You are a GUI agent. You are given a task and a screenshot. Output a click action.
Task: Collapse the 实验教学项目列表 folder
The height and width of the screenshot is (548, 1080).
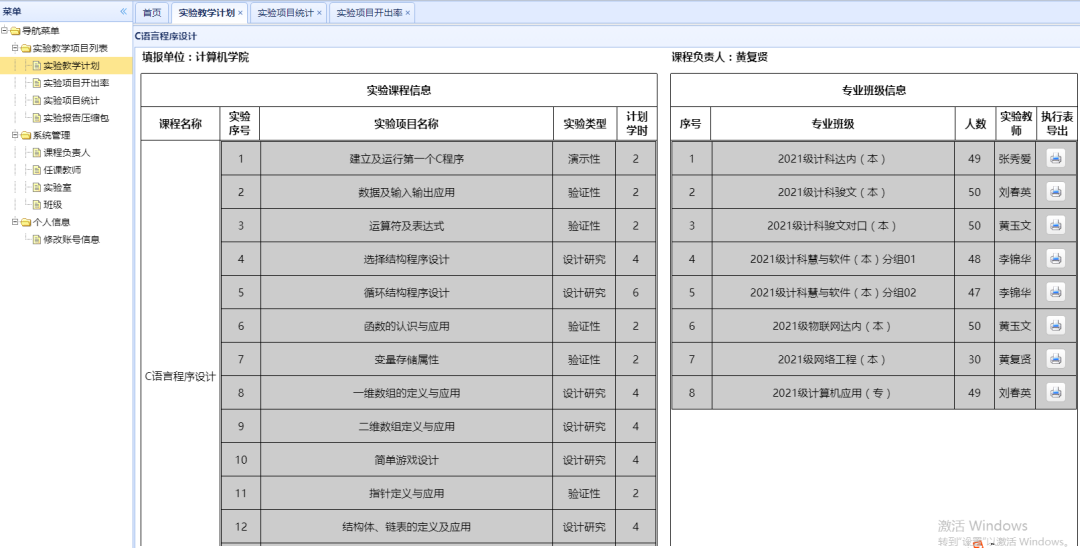[x=14, y=48]
